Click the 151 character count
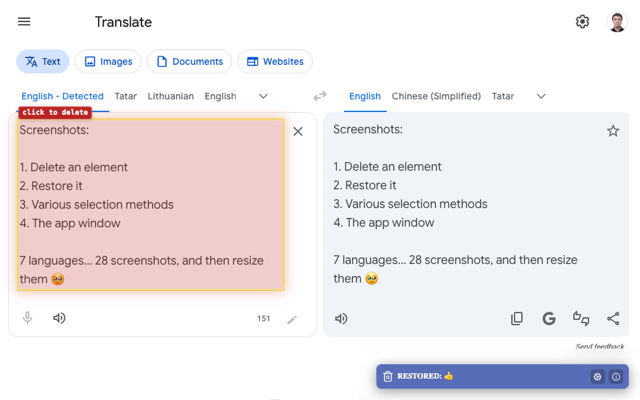Screen dimensions: 640x400 click(x=264, y=318)
